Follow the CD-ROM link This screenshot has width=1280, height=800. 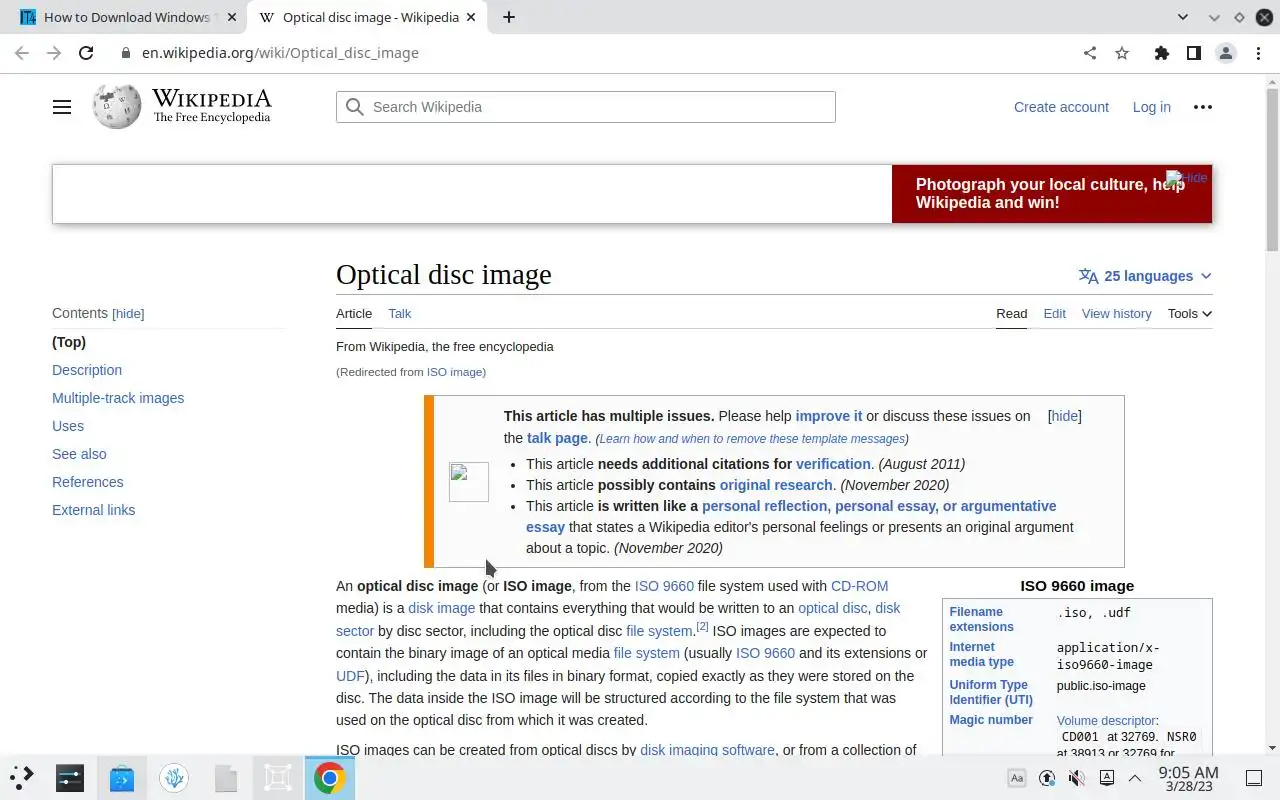point(859,586)
